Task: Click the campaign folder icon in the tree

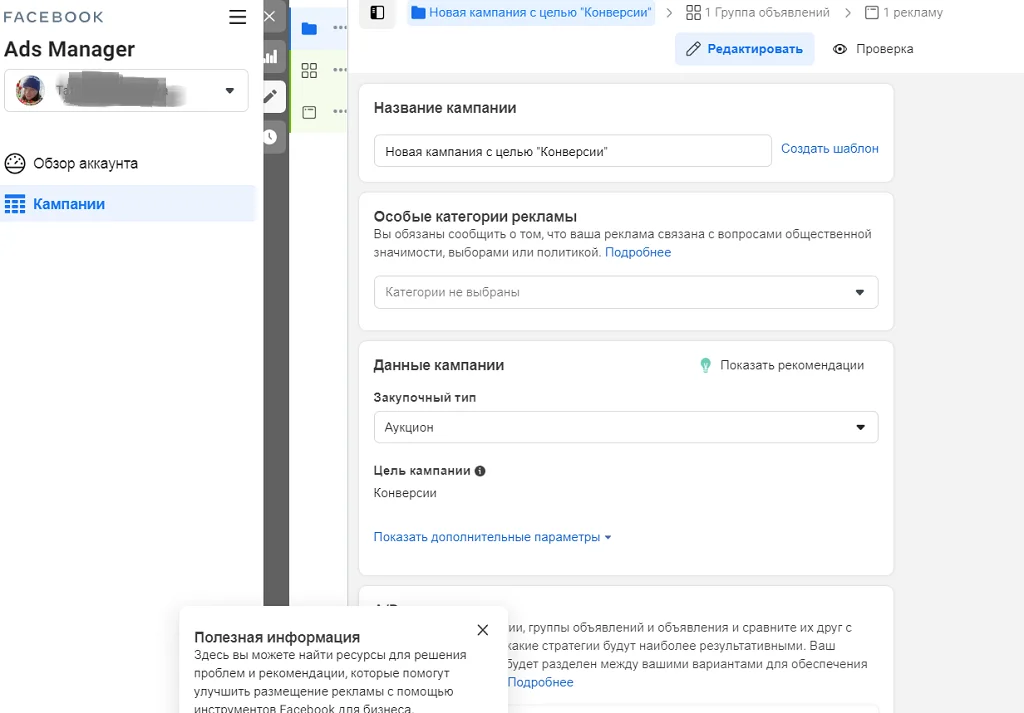Action: click(x=309, y=28)
